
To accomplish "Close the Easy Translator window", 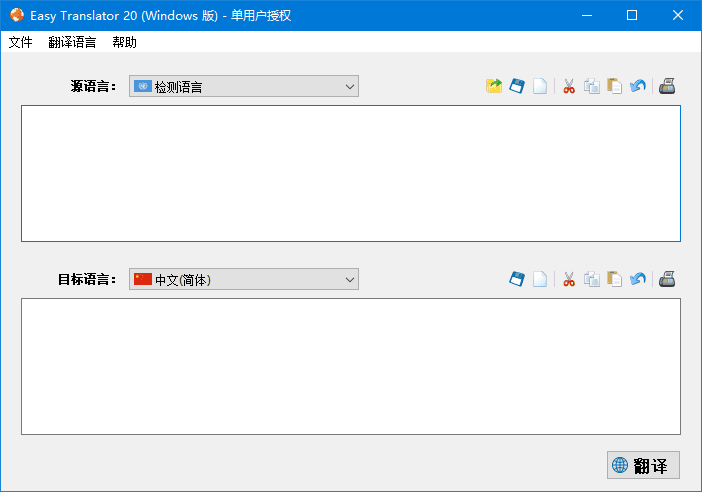I will [678, 15].
